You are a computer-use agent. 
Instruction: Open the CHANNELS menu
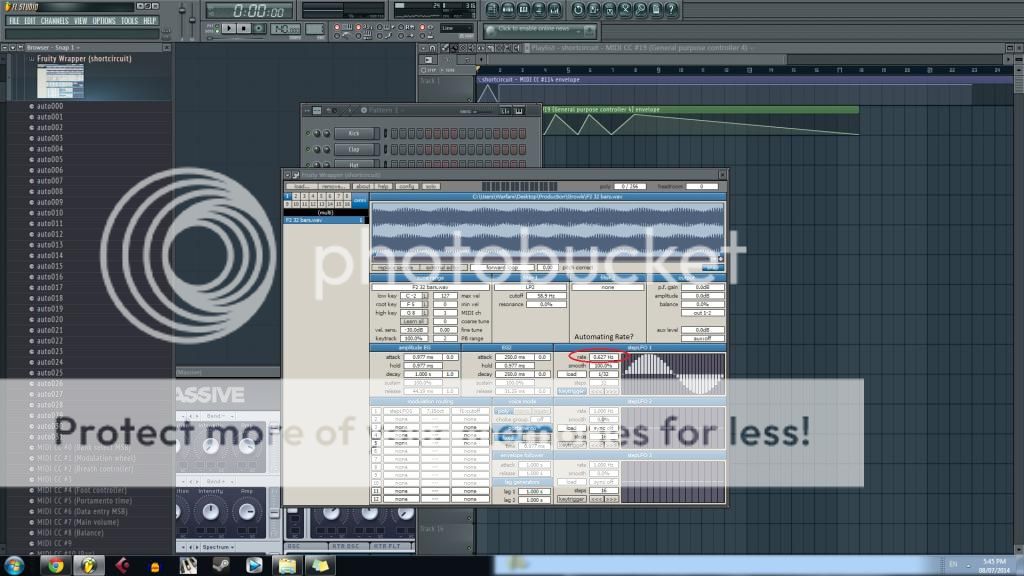tap(55, 21)
